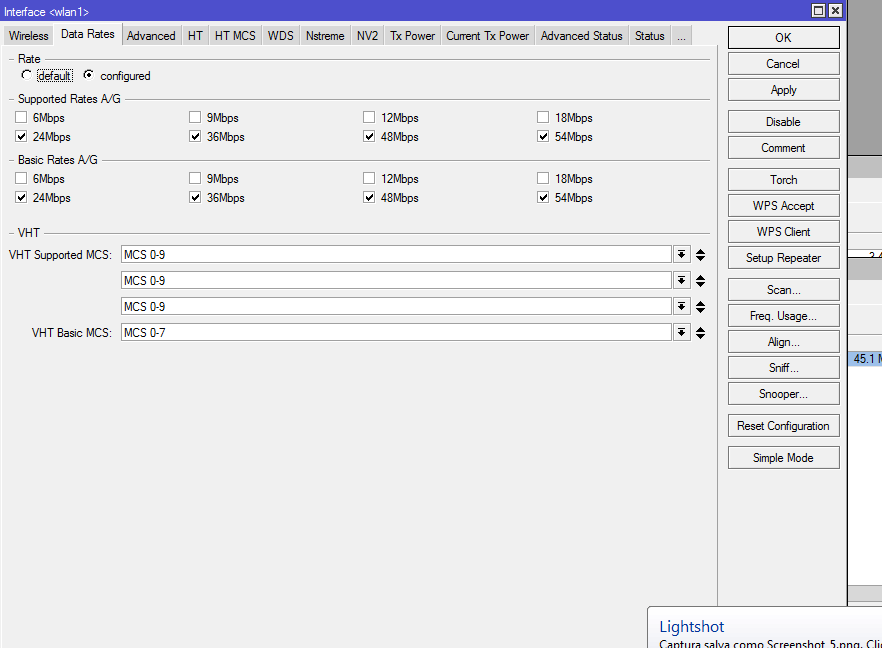
Task: Click the VHT Basic MCS 0-7 field
Action: pos(396,332)
